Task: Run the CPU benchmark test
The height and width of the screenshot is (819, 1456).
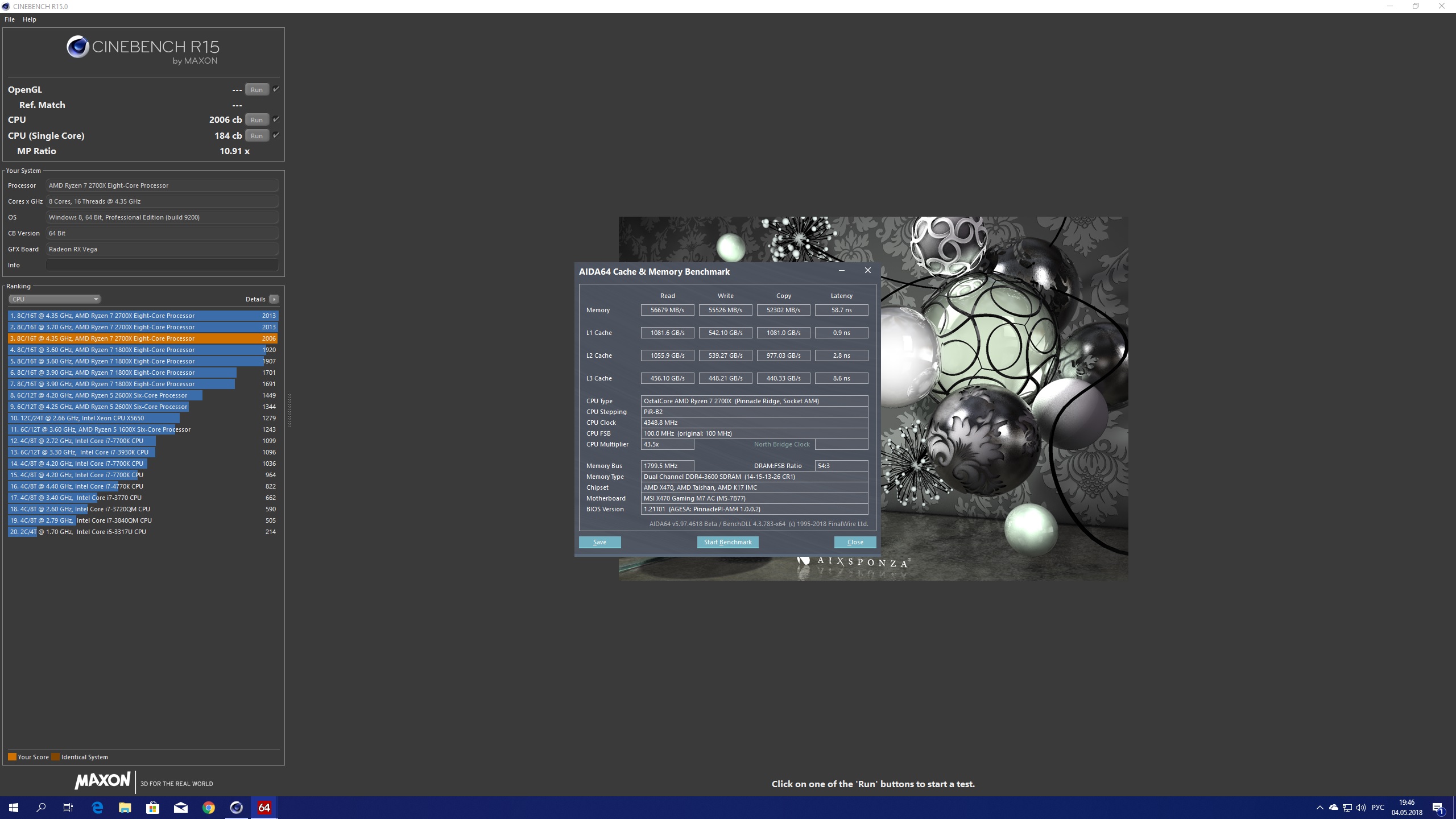Action: point(257,119)
